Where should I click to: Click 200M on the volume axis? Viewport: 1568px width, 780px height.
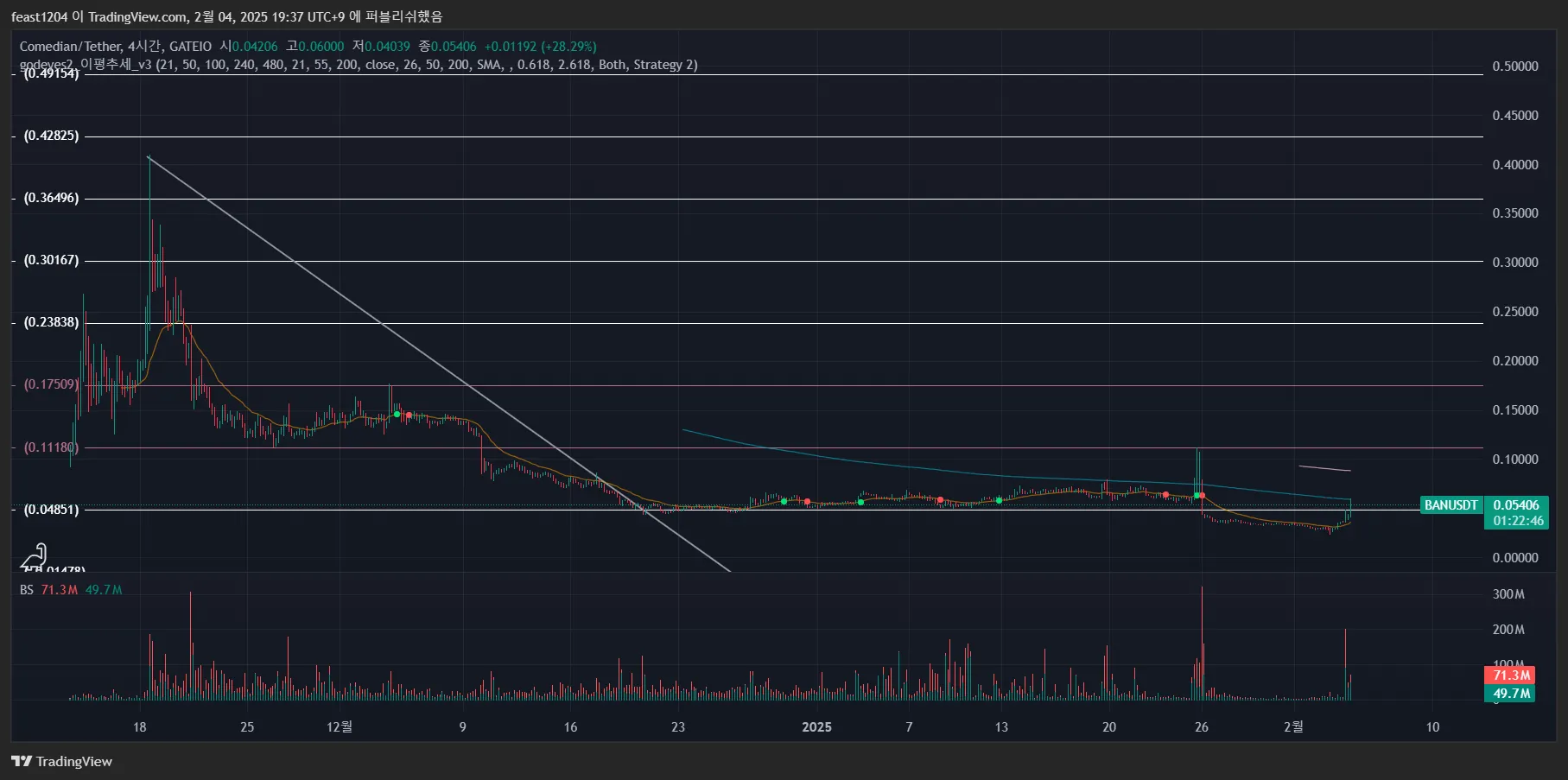coord(1508,630)
